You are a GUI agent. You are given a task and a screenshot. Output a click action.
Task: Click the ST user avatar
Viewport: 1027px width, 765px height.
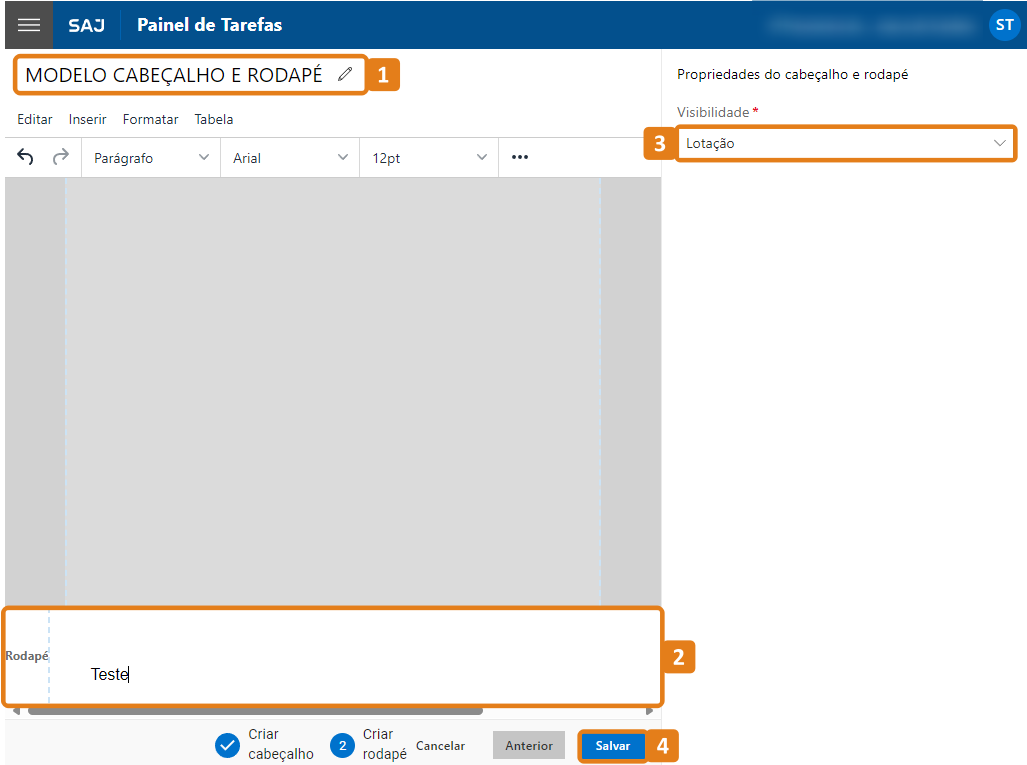[x=1004, y=25]
